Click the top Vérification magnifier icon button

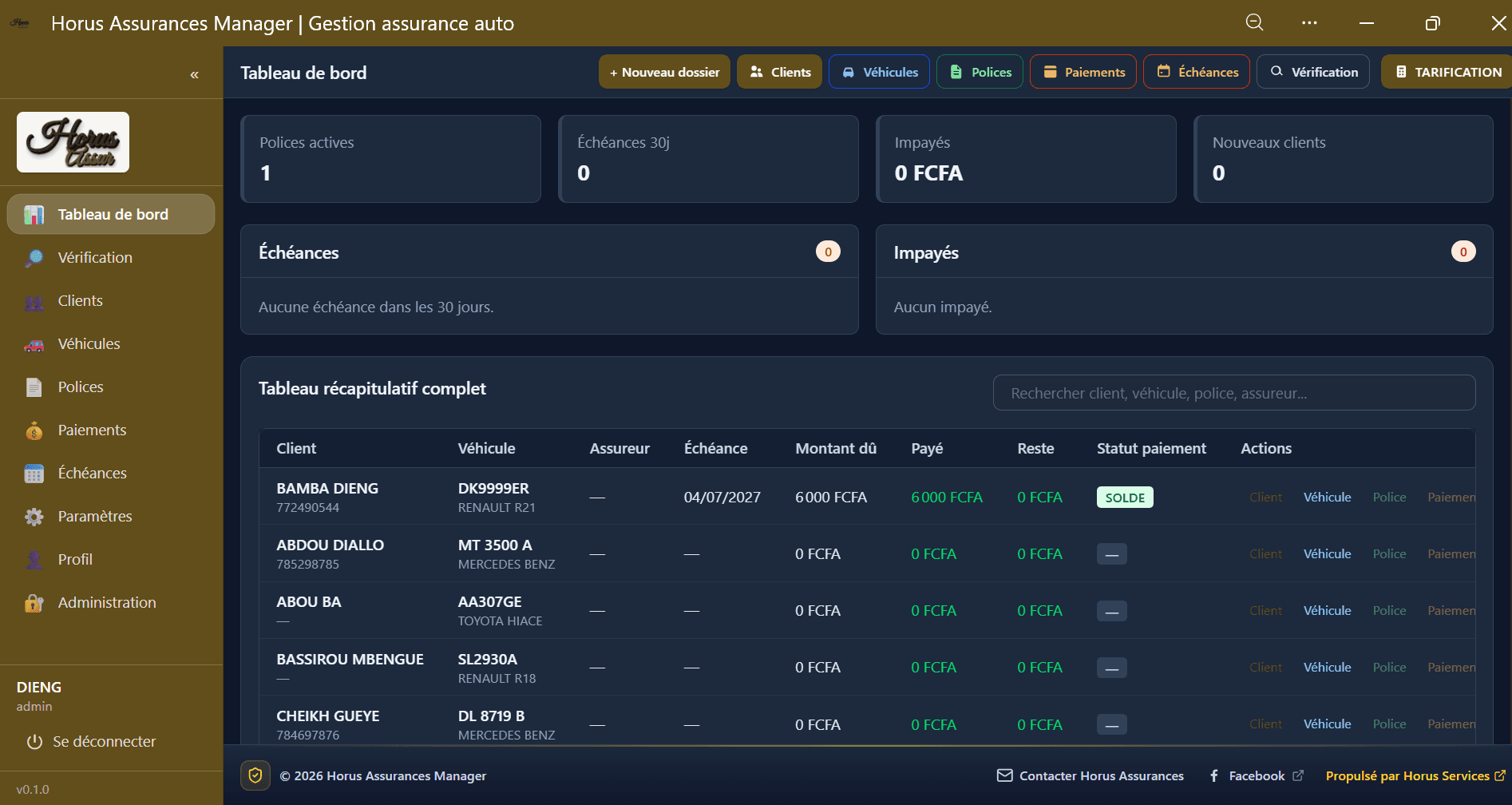click(x=1313, y=72)
